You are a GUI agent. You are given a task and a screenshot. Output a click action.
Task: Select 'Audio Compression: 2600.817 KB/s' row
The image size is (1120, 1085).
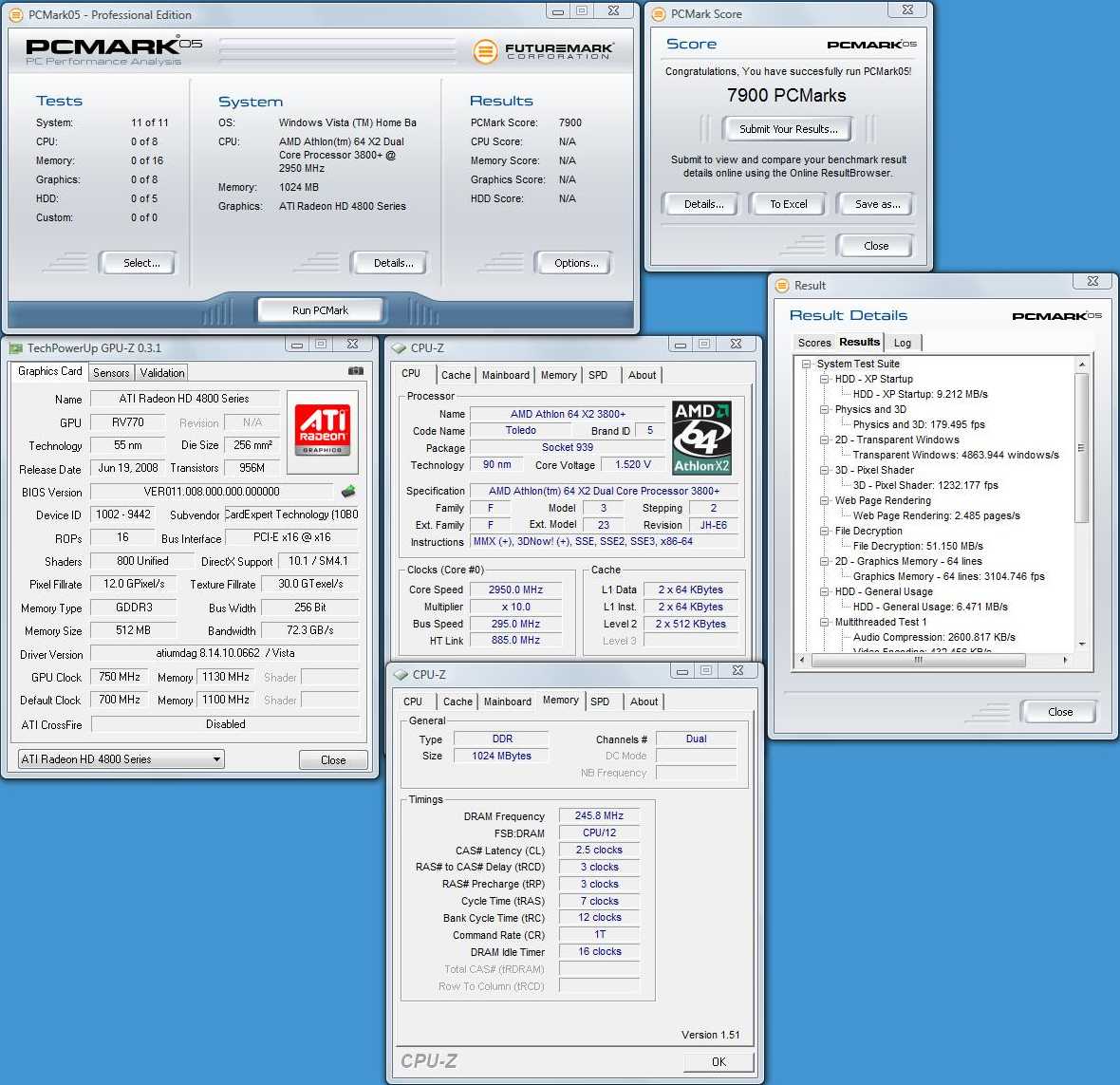[x=934, y=637]
